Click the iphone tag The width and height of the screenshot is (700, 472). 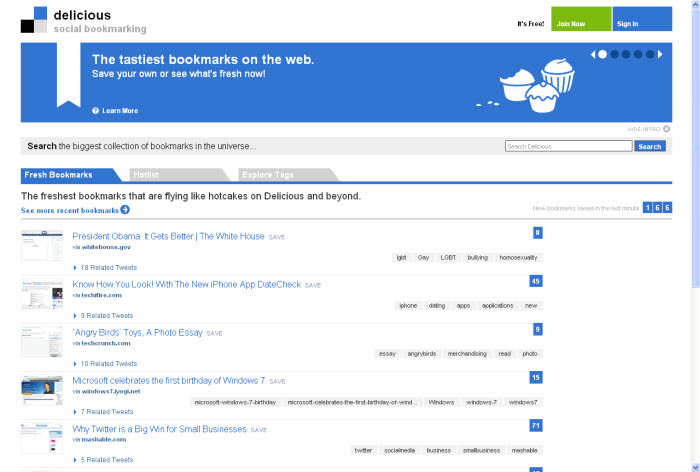[408, 306]
